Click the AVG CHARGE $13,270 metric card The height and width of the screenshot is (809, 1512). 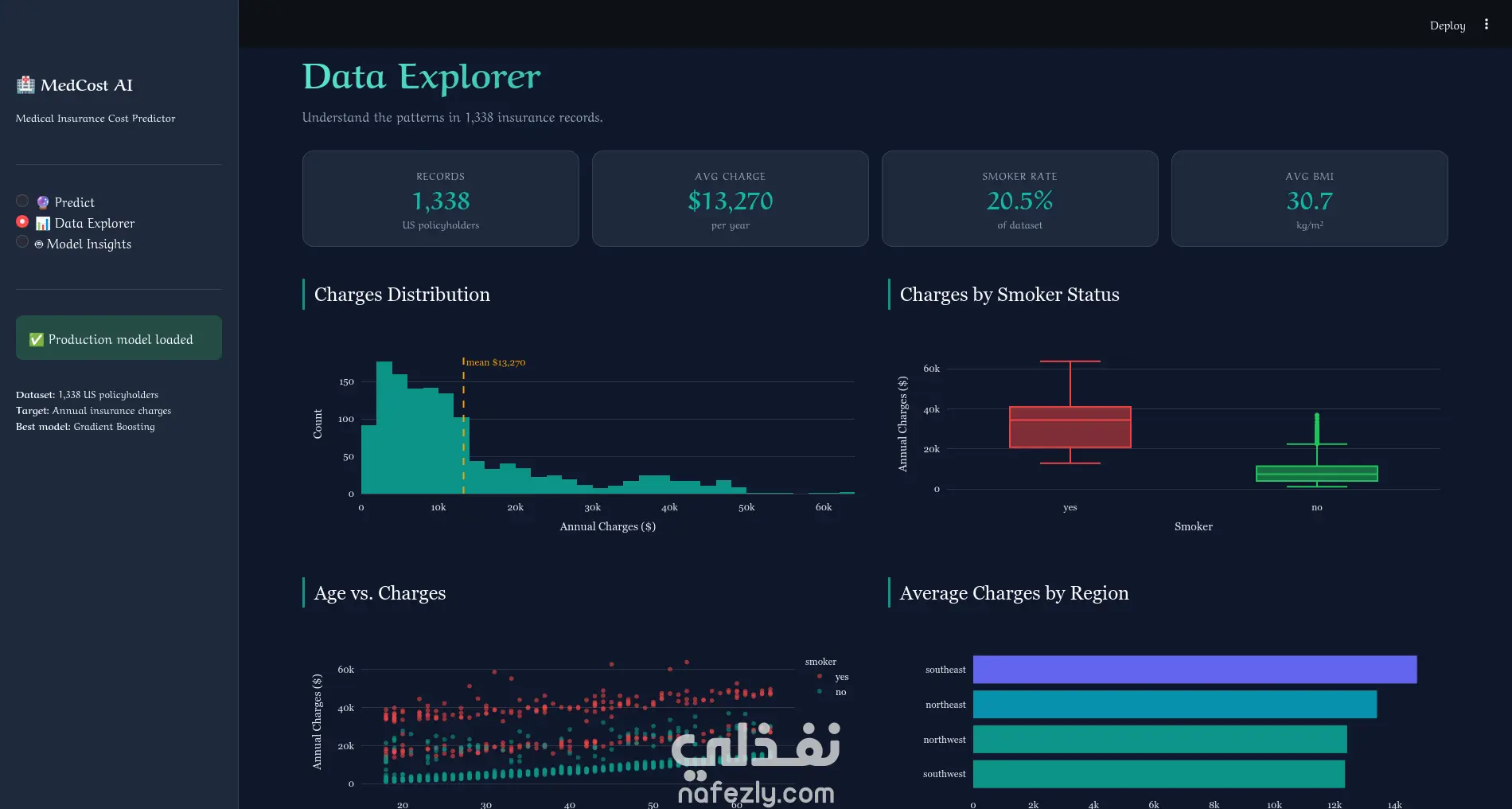pyautogui.click(x=730, y=198)
